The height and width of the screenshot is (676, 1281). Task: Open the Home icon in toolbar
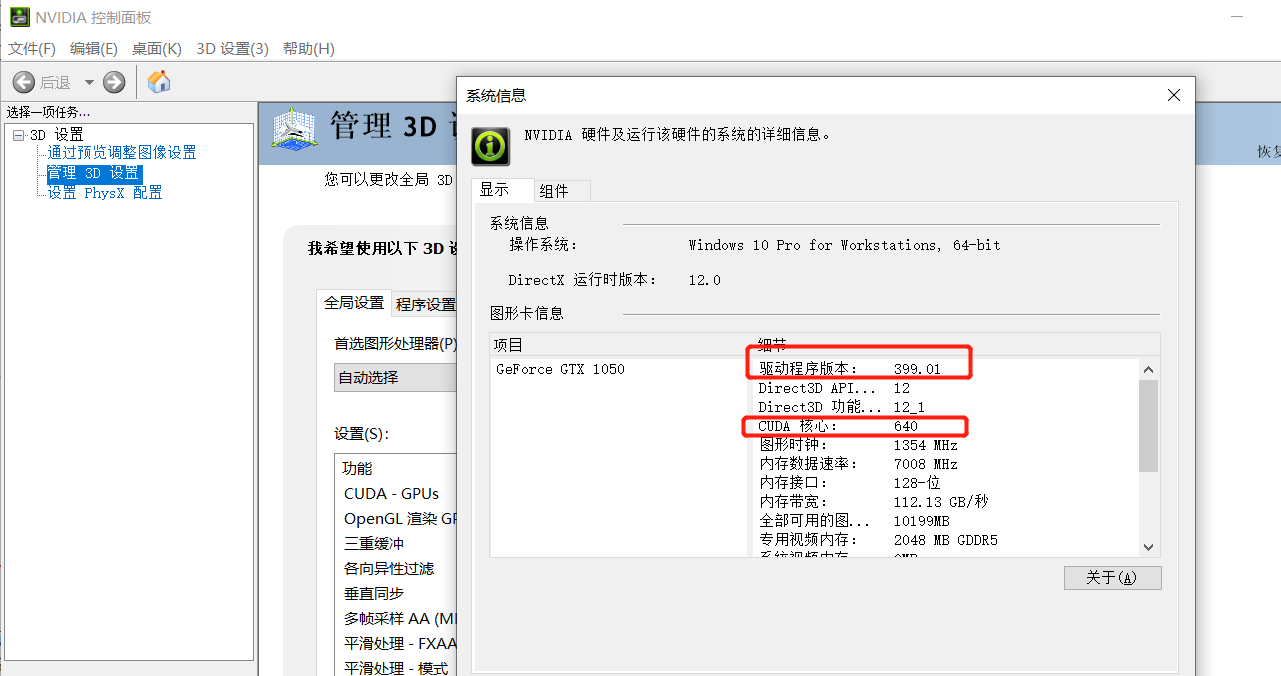point(159,82)
